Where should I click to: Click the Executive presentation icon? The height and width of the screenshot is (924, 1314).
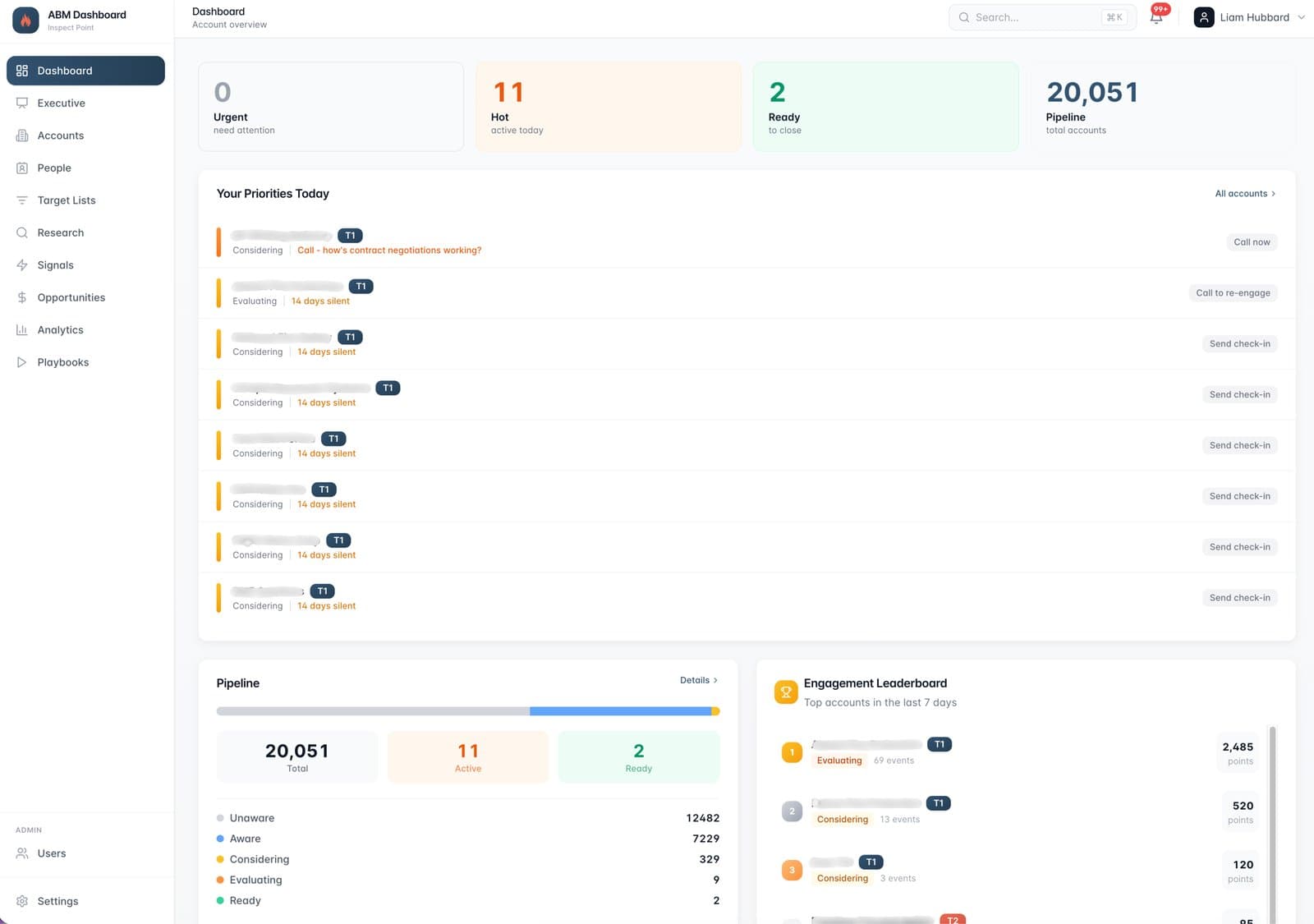click(22, 103)
